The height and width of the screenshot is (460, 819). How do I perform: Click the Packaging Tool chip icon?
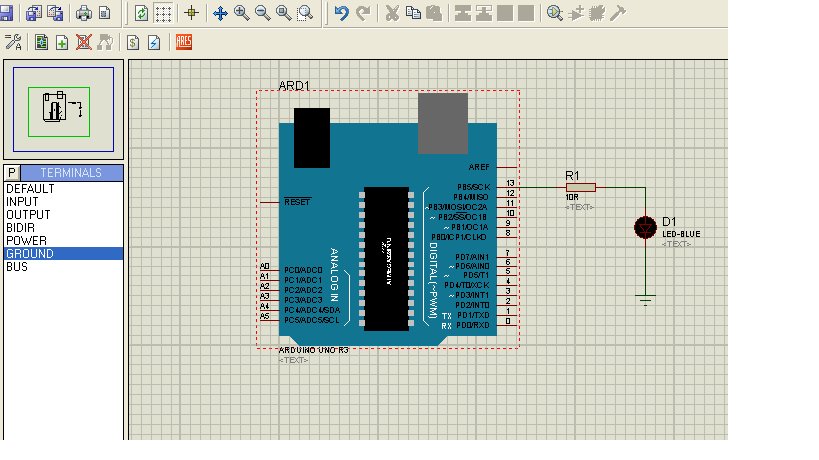pos(597,13)
